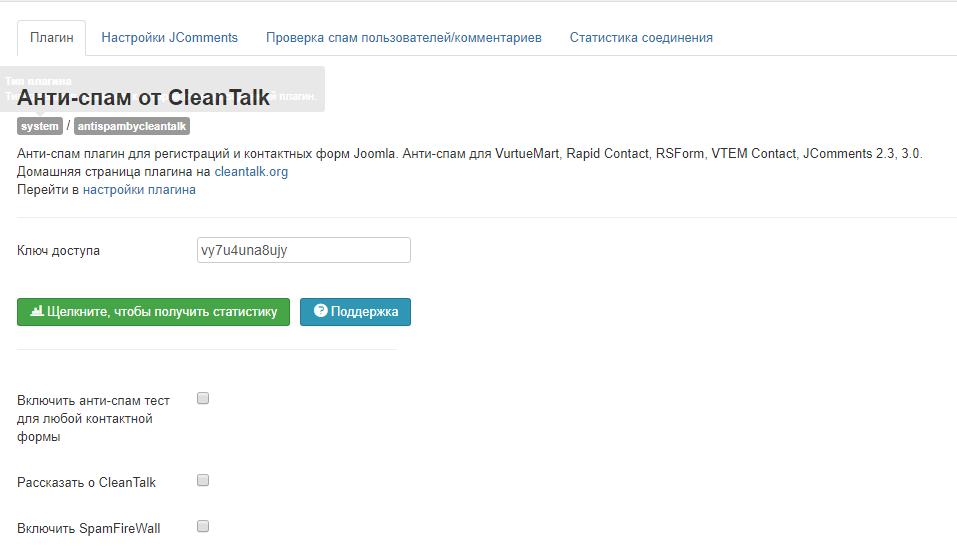
Task: Open the Поддержка support button
Action: pyautogui.click(x=355, y=312)
